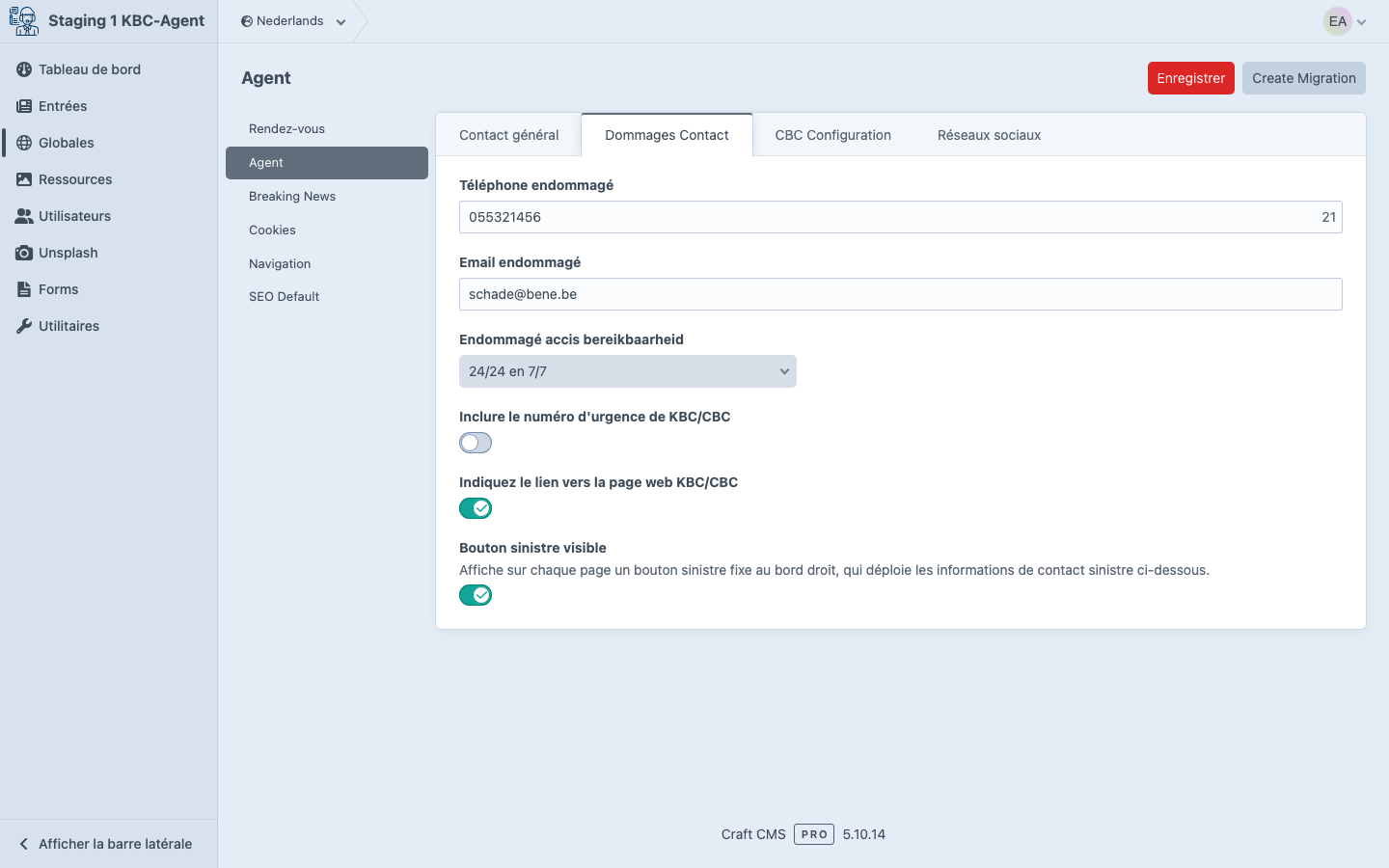Click the PRO edition badge

(x=814, y=834)
